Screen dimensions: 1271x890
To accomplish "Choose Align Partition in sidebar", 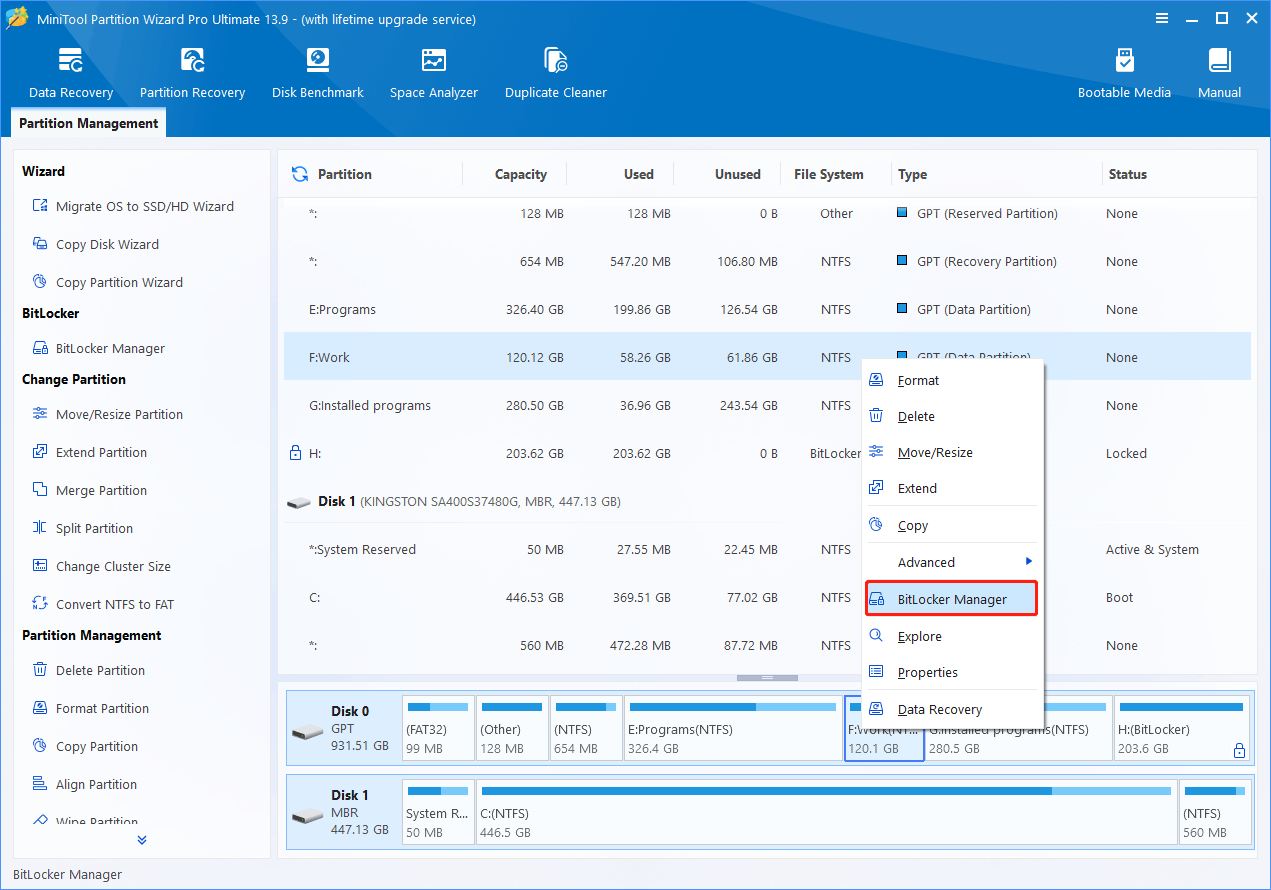I will coord(84,784).
